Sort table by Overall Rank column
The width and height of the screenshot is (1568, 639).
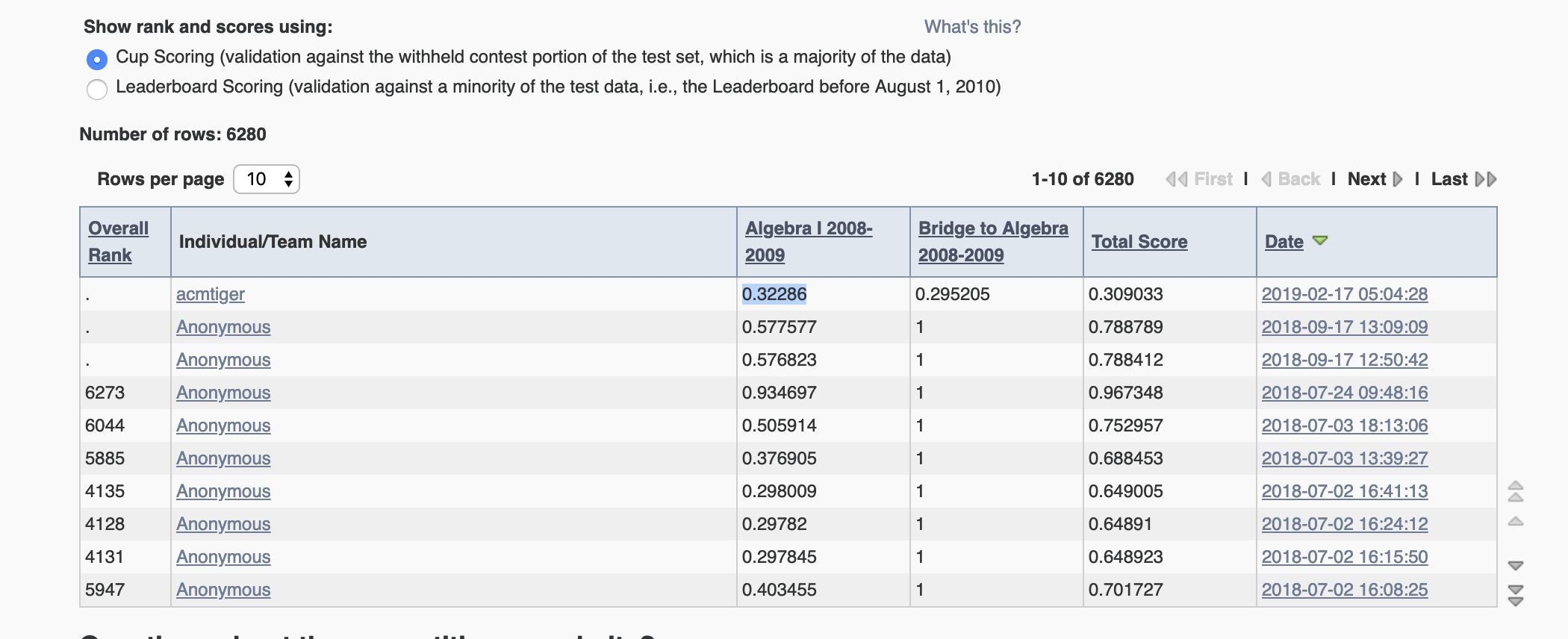[x=118, y=241]
